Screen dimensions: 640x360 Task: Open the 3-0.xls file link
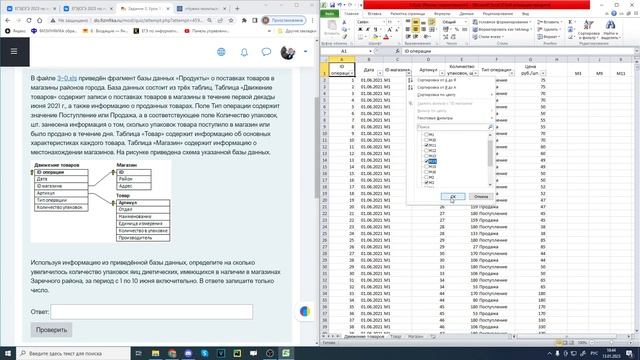coord(67,78)
